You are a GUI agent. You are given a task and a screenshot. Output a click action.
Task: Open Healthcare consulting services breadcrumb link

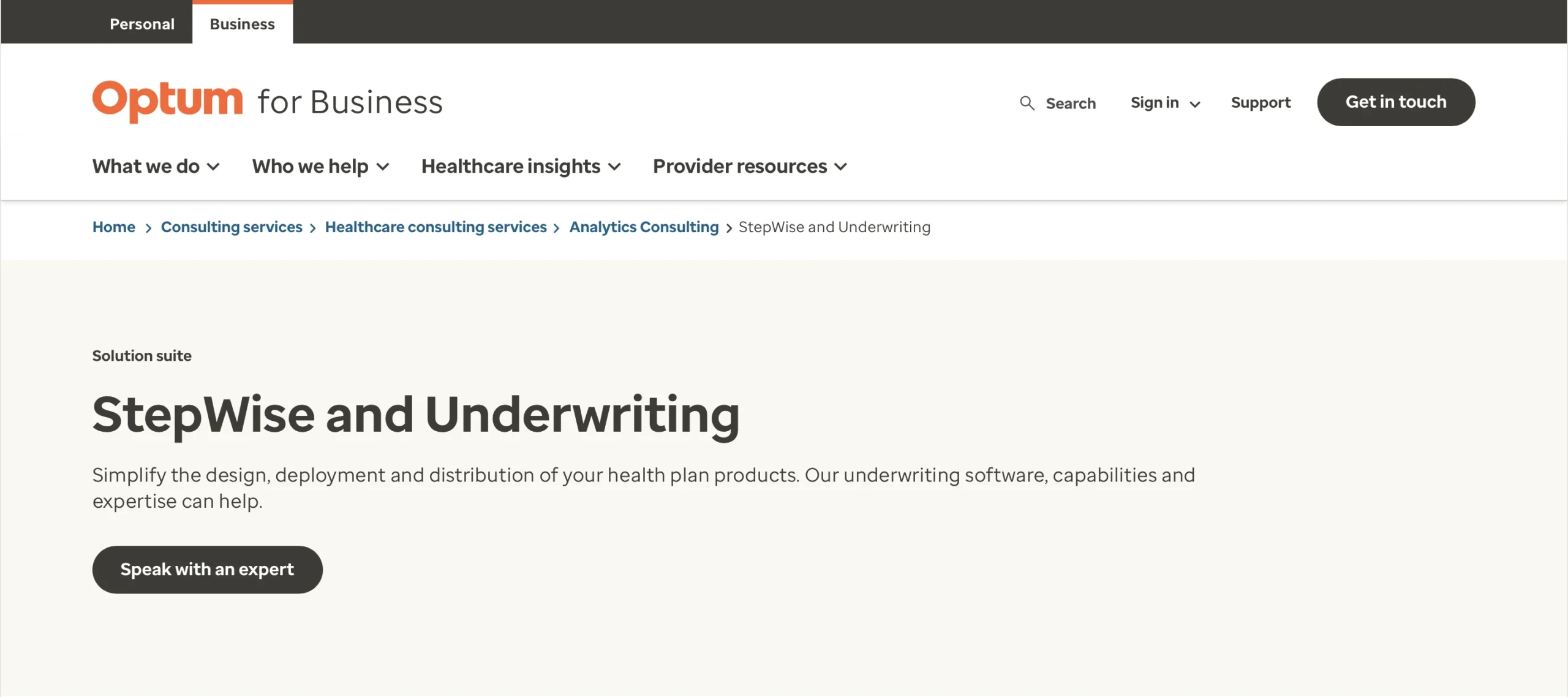pyautogui.click(x=436, y=227)
